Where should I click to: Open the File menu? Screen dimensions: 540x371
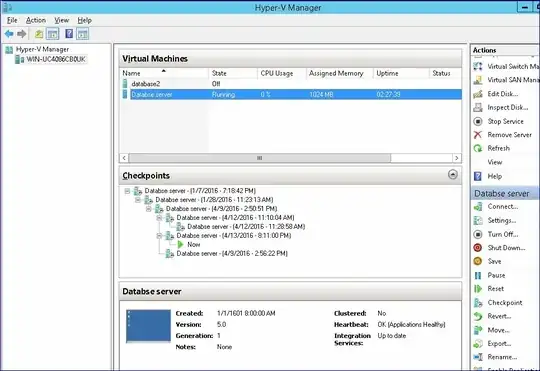(x=12, y=20)
